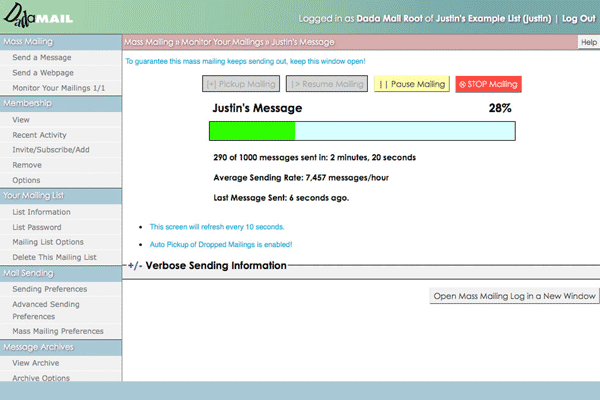Select Delete This Mailing List
Image resolution: width=600 pixels, height=400 pixels.
pyautogui.click(x=54, y=257)
